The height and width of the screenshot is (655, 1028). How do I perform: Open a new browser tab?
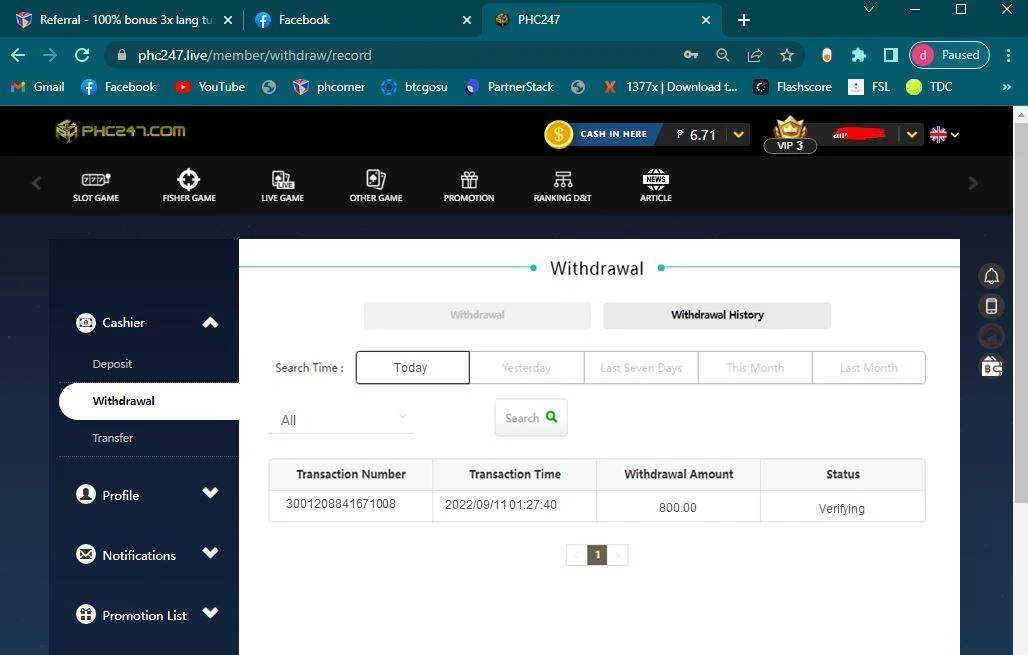(743, 20)
